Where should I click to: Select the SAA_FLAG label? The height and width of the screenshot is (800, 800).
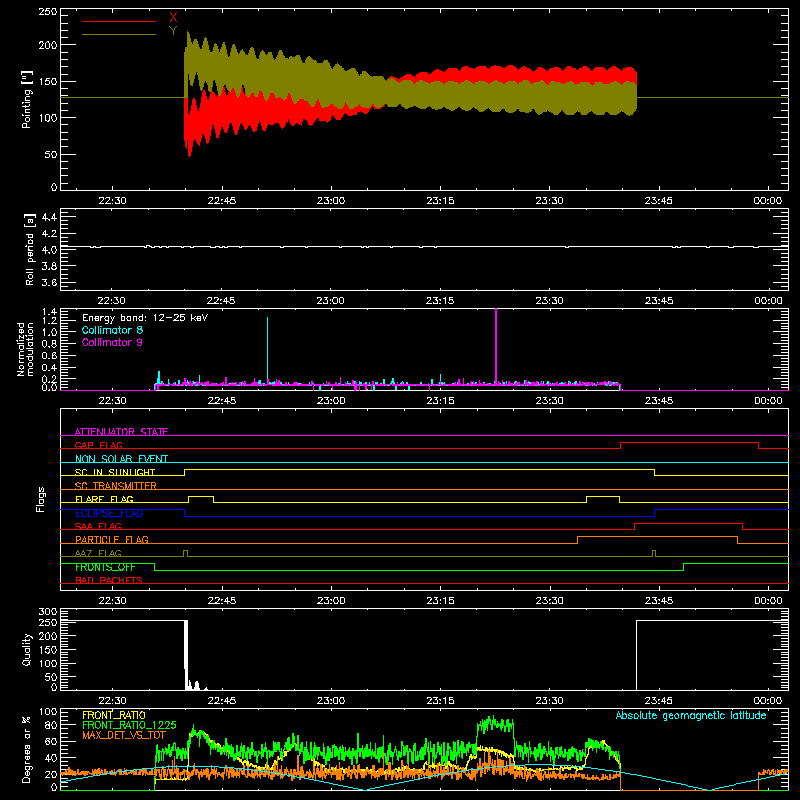pos(98,526)
